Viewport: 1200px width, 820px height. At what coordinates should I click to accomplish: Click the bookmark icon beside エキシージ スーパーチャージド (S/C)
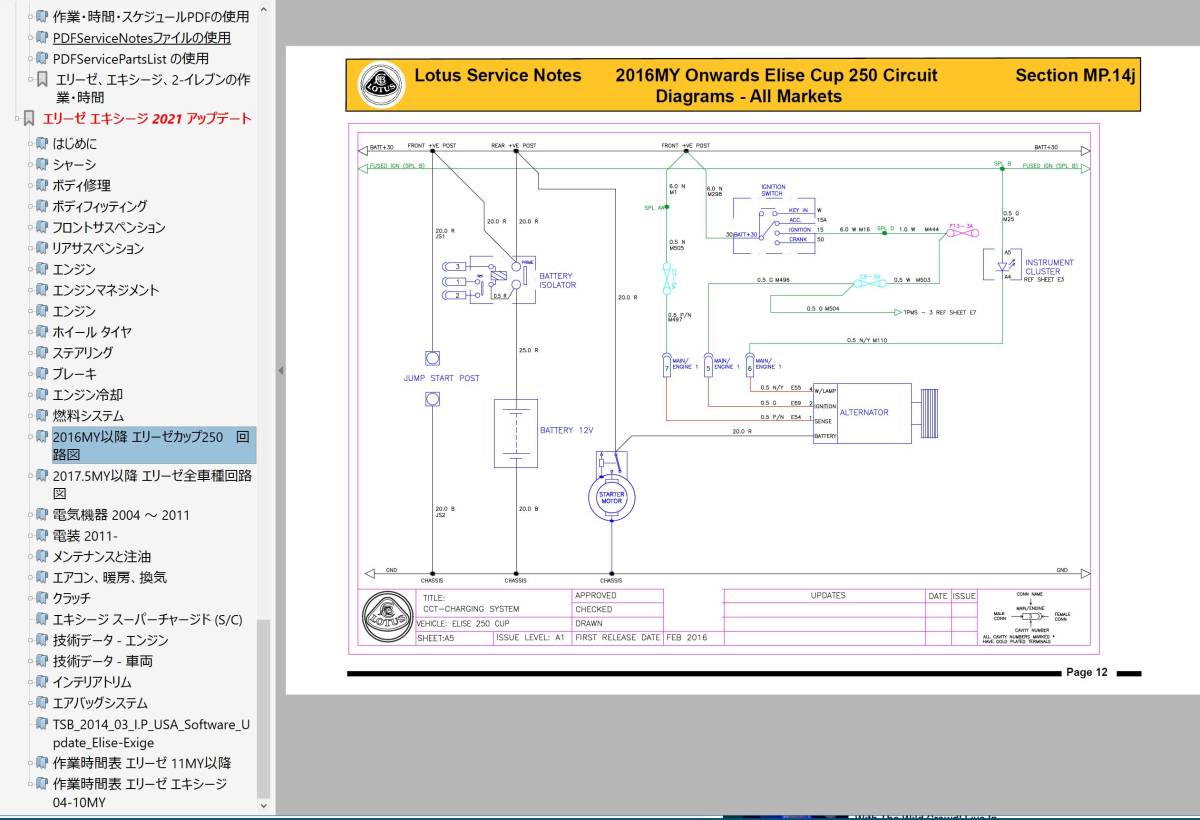[x=42, y=620]
